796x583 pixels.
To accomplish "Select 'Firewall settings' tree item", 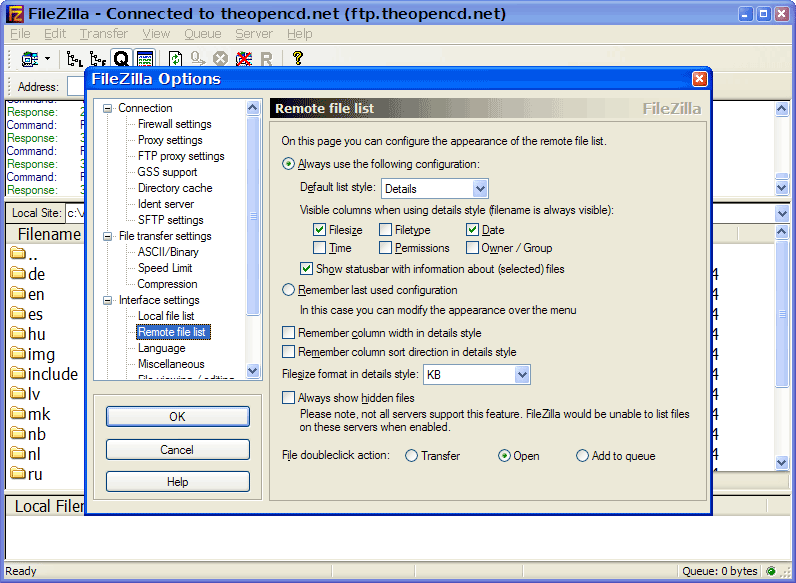I will (x=174, y=124).
